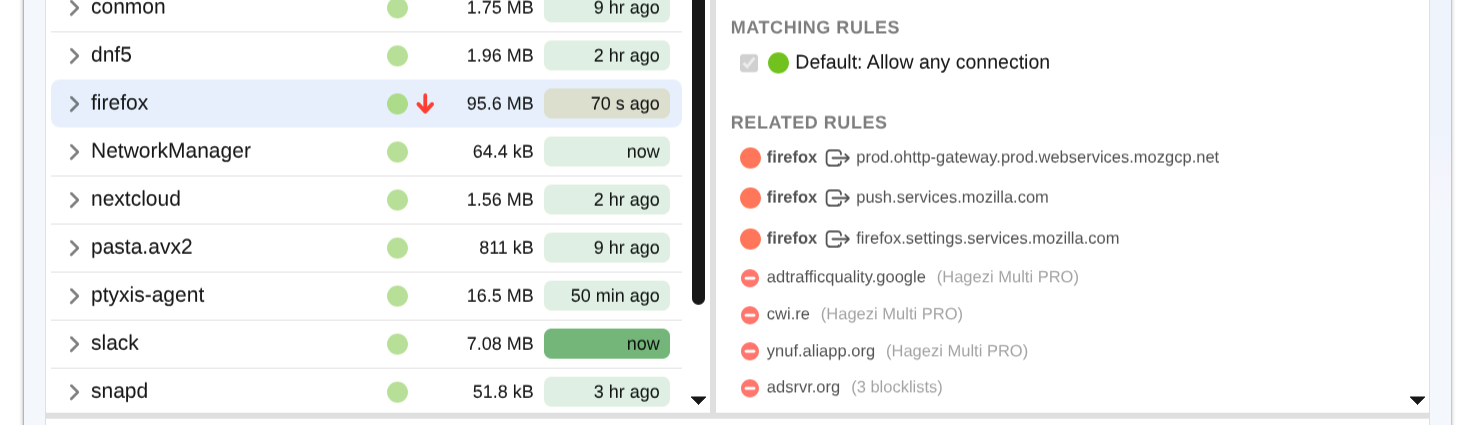This screenshot has width=1475, height=425.
Task: Click the 'now' badge for NetworkManager
Action: click(x=607, y=152)
